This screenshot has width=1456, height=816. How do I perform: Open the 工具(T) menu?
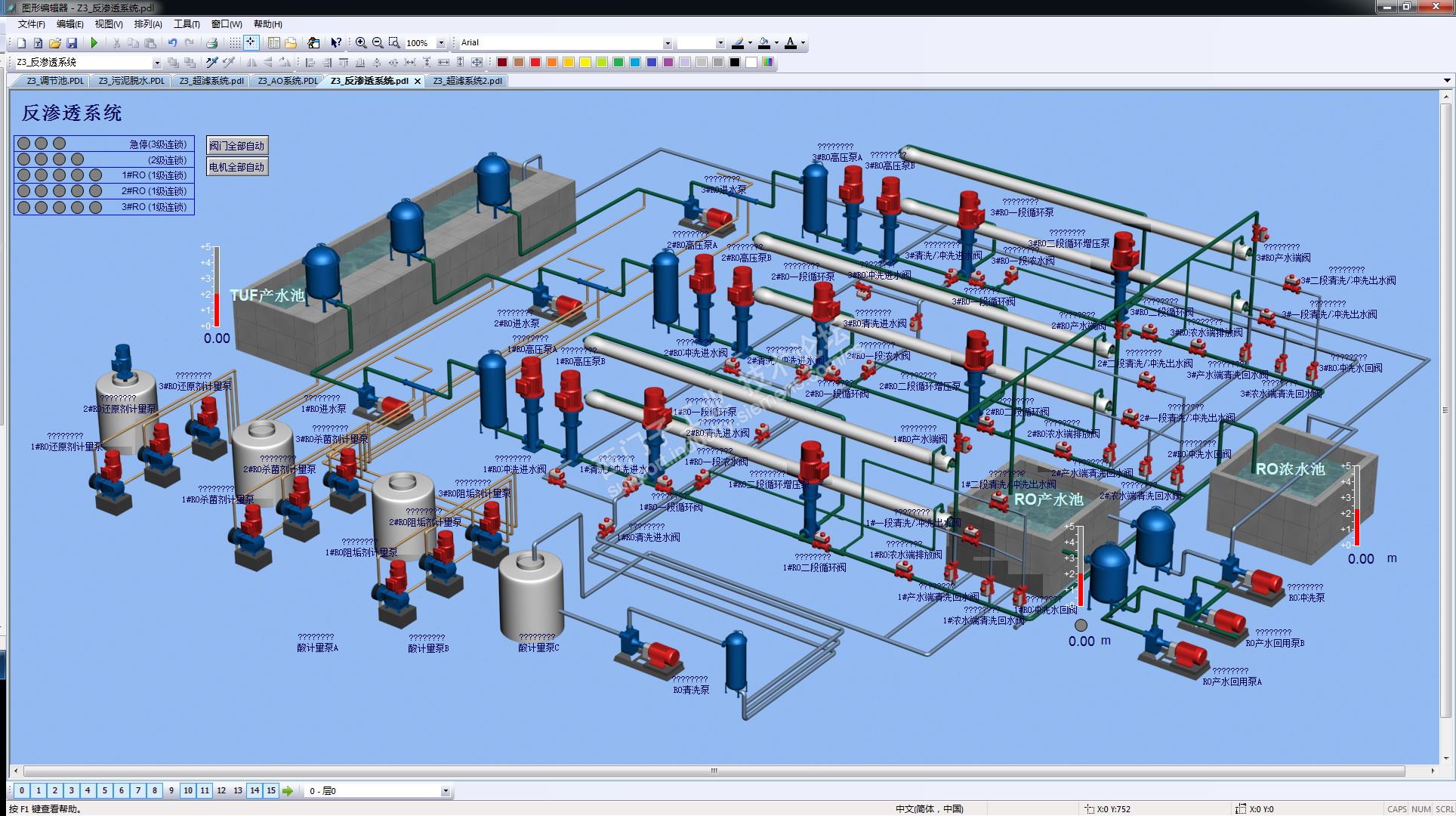[187, 24]
